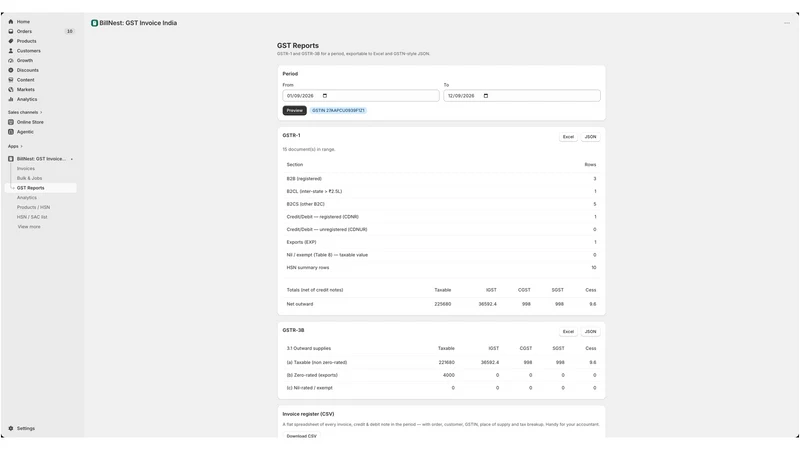The width and height of the screenshot is (800, 450).
Task: Click Credit/Debit registered (CDNR) row
Action: pyautogui.click(x=441, y=217)
